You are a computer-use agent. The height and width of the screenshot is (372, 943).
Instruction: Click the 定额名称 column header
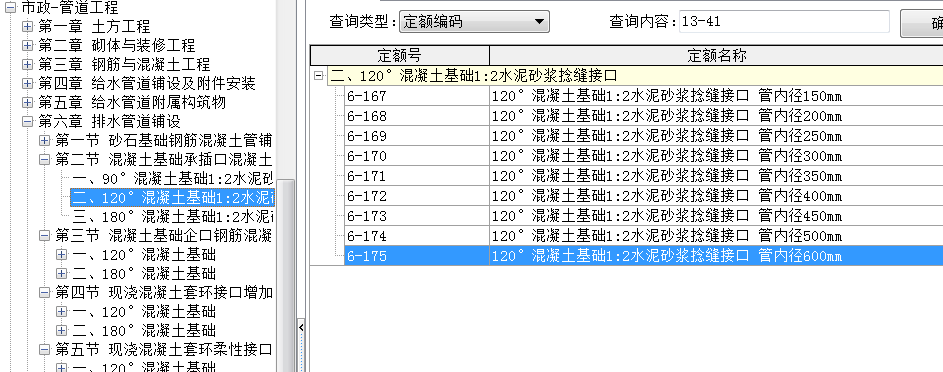716,55
